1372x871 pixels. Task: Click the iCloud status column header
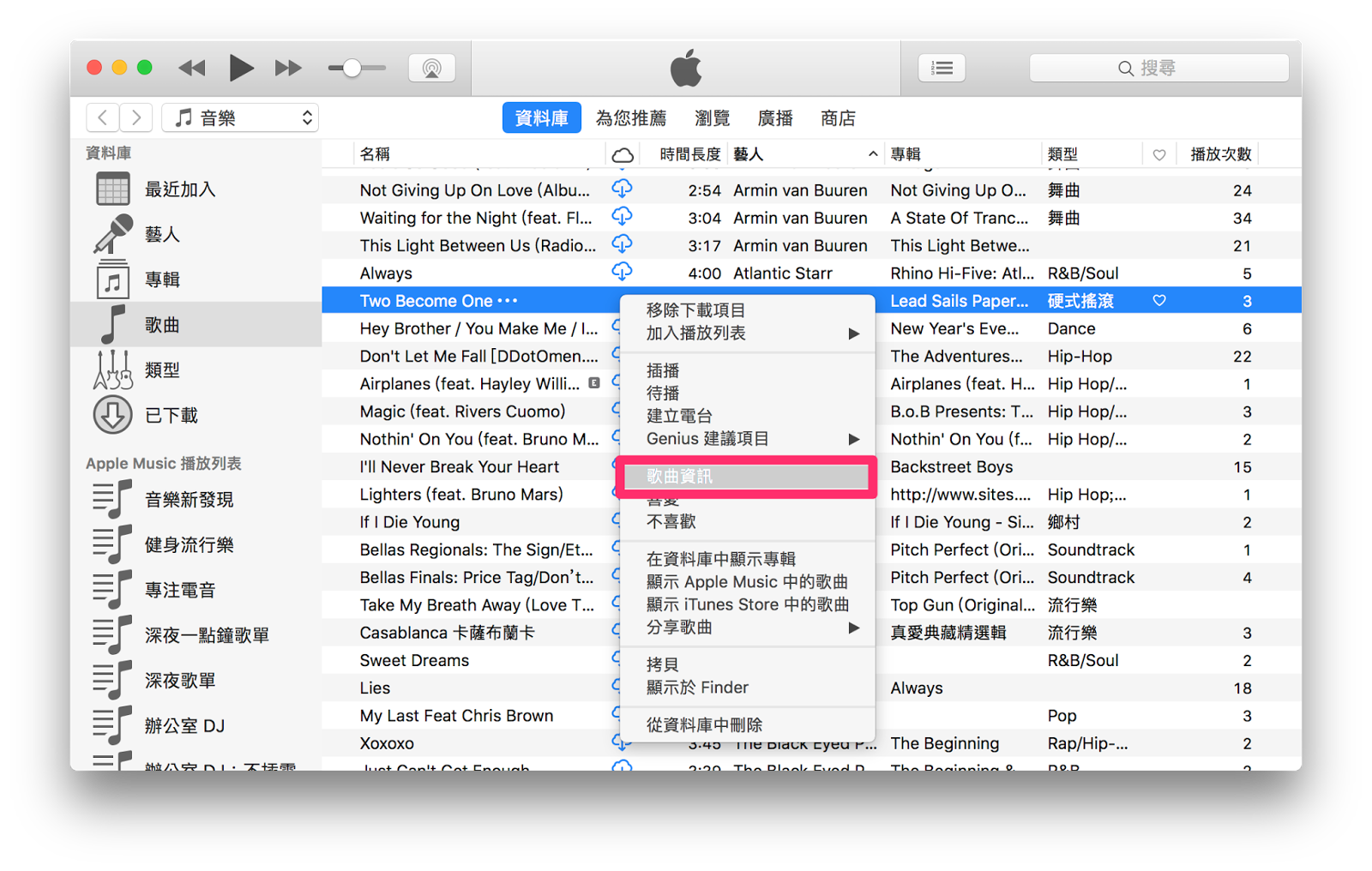point(623,154)
